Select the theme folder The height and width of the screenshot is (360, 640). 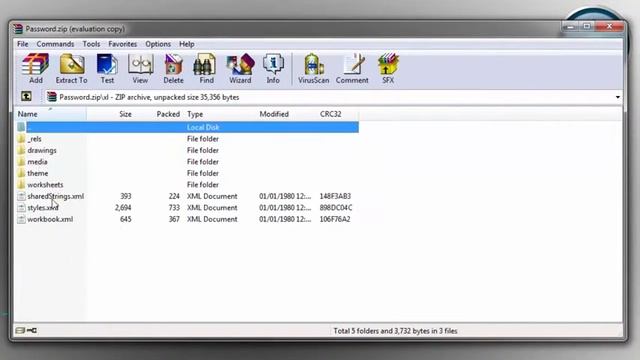click(x=38, y=173)
